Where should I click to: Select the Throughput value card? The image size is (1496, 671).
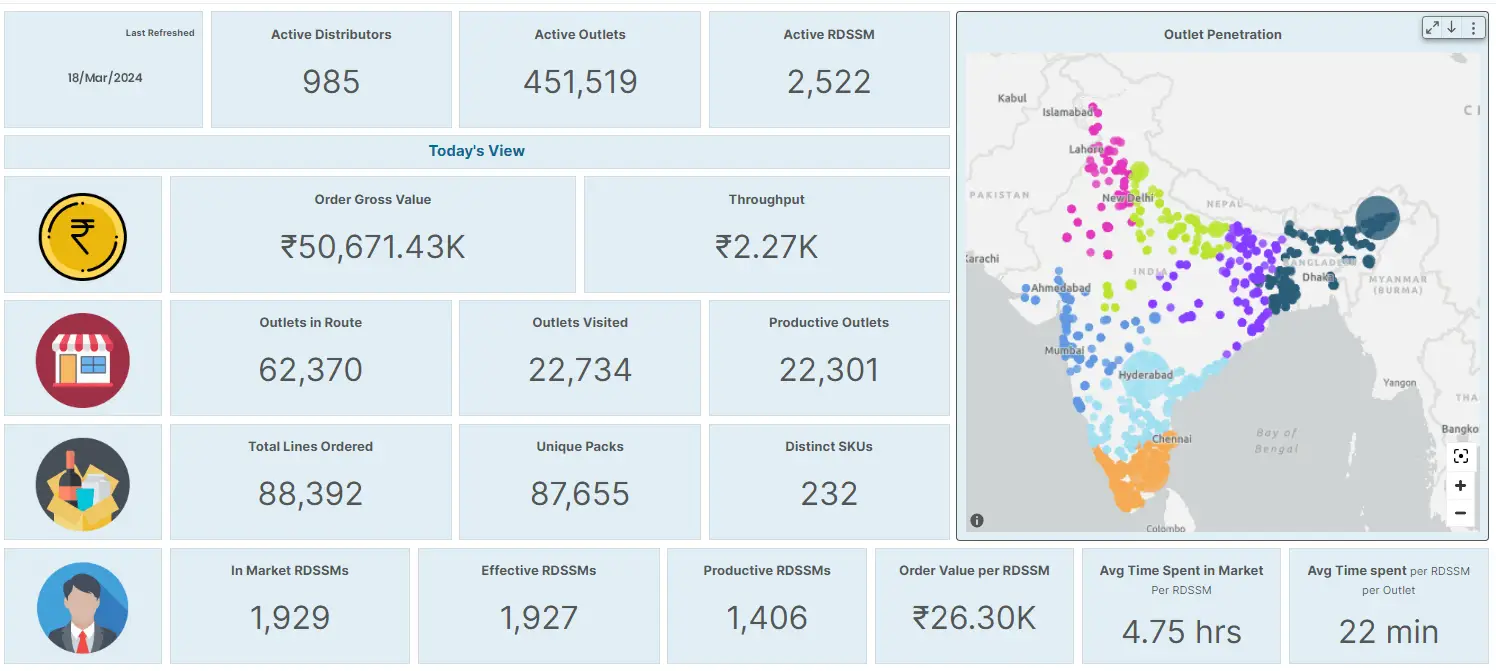tap(767, 235)
